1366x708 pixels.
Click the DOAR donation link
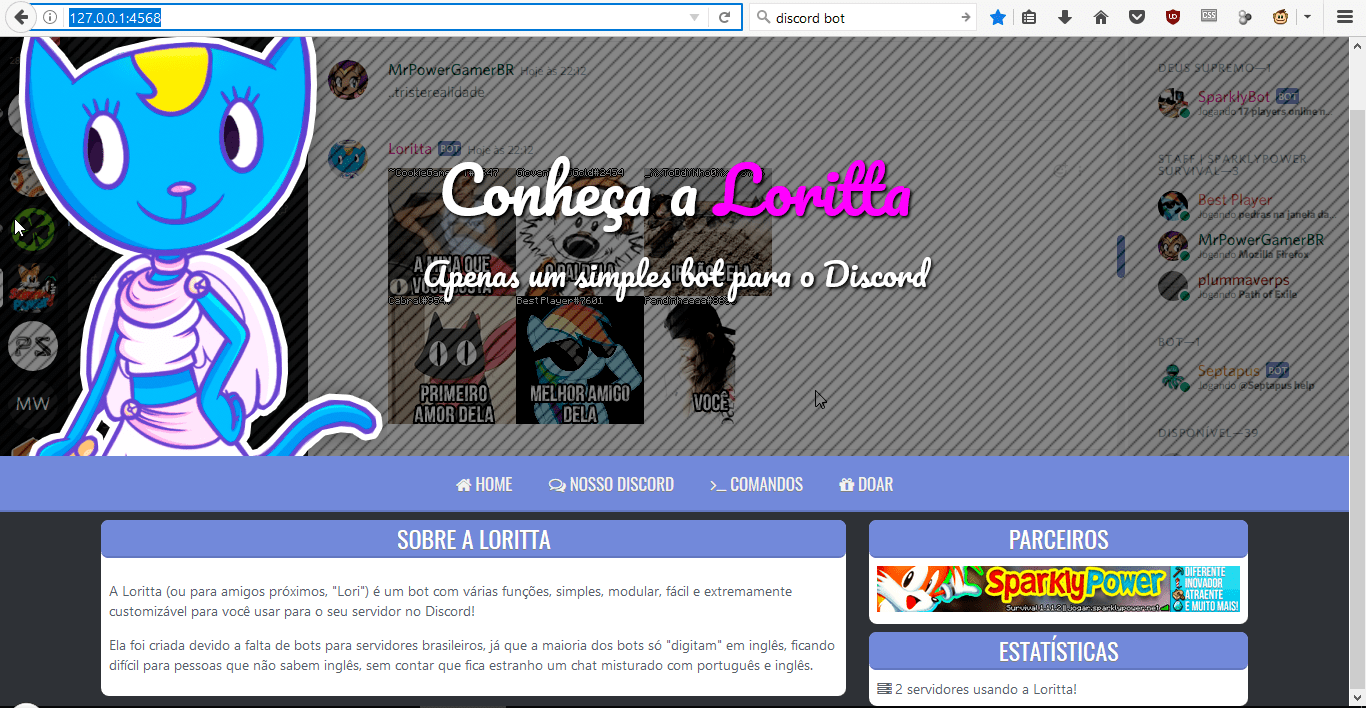[866, 485]
